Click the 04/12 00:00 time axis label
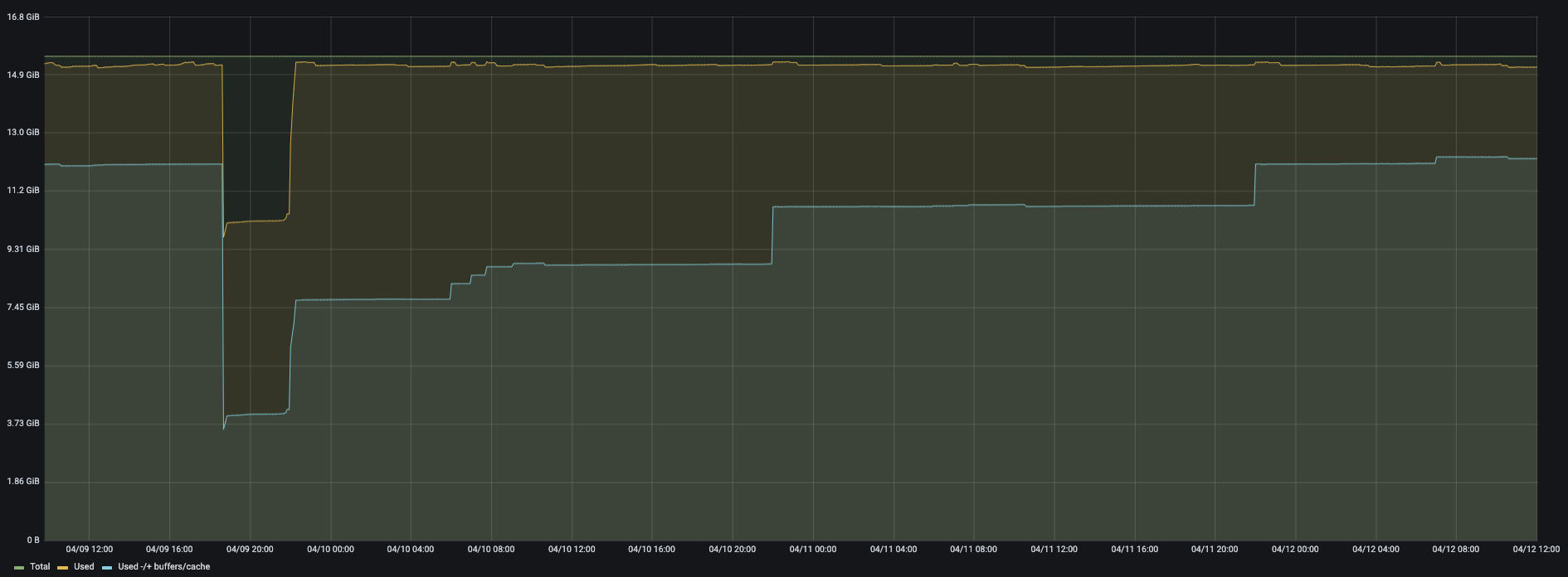Viewport: 1568px width, 577px height. pyautogui.click(x=1295, y=549)
